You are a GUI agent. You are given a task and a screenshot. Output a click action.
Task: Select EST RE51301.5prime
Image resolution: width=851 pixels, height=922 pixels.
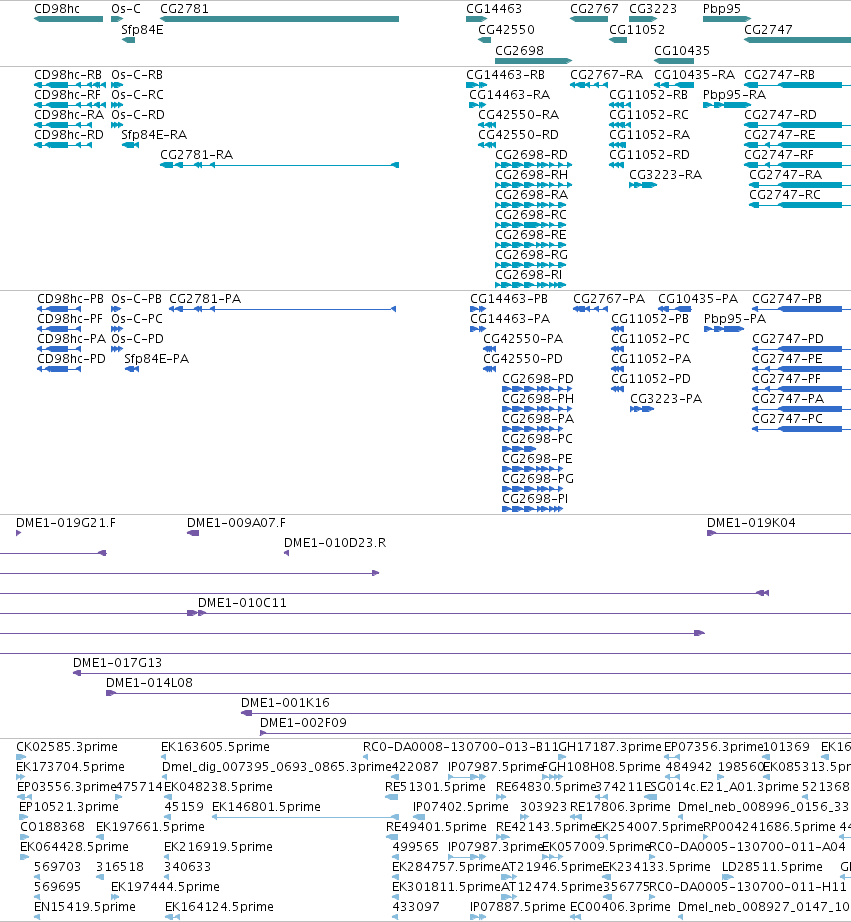click(x=435, y=787)
